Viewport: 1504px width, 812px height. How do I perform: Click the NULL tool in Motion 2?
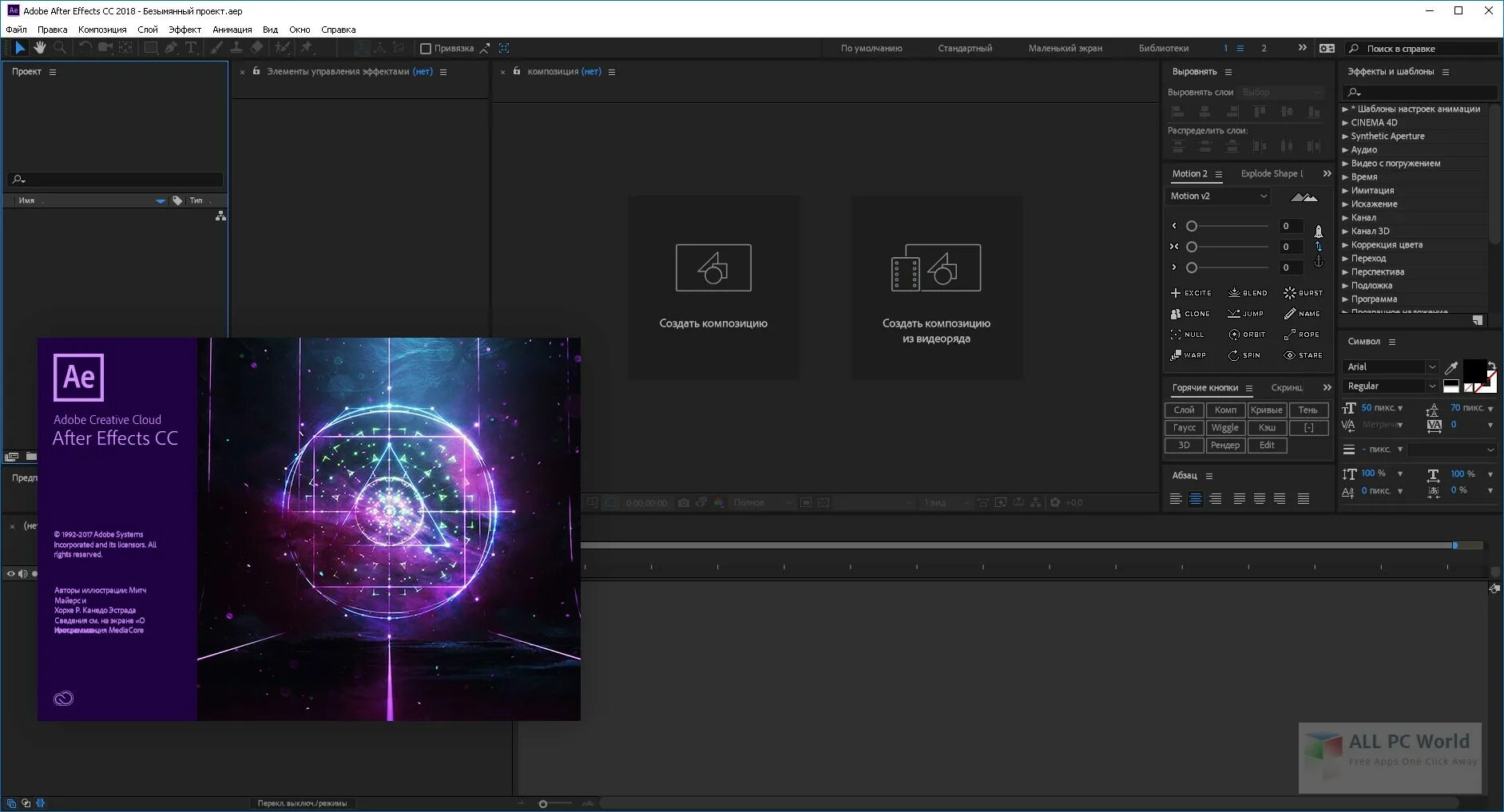point(1187,335)
